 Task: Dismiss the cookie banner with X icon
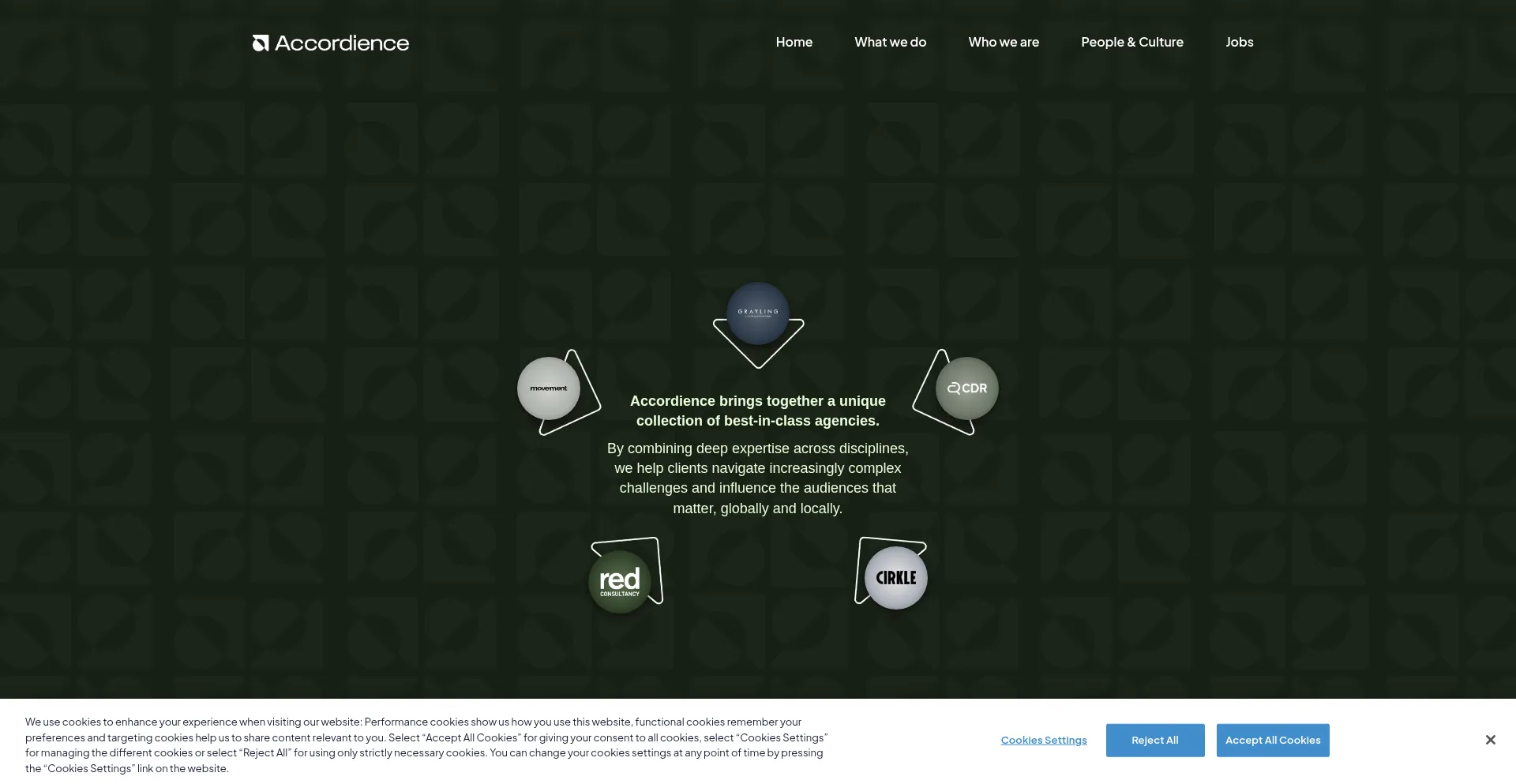click(1490, 740)
